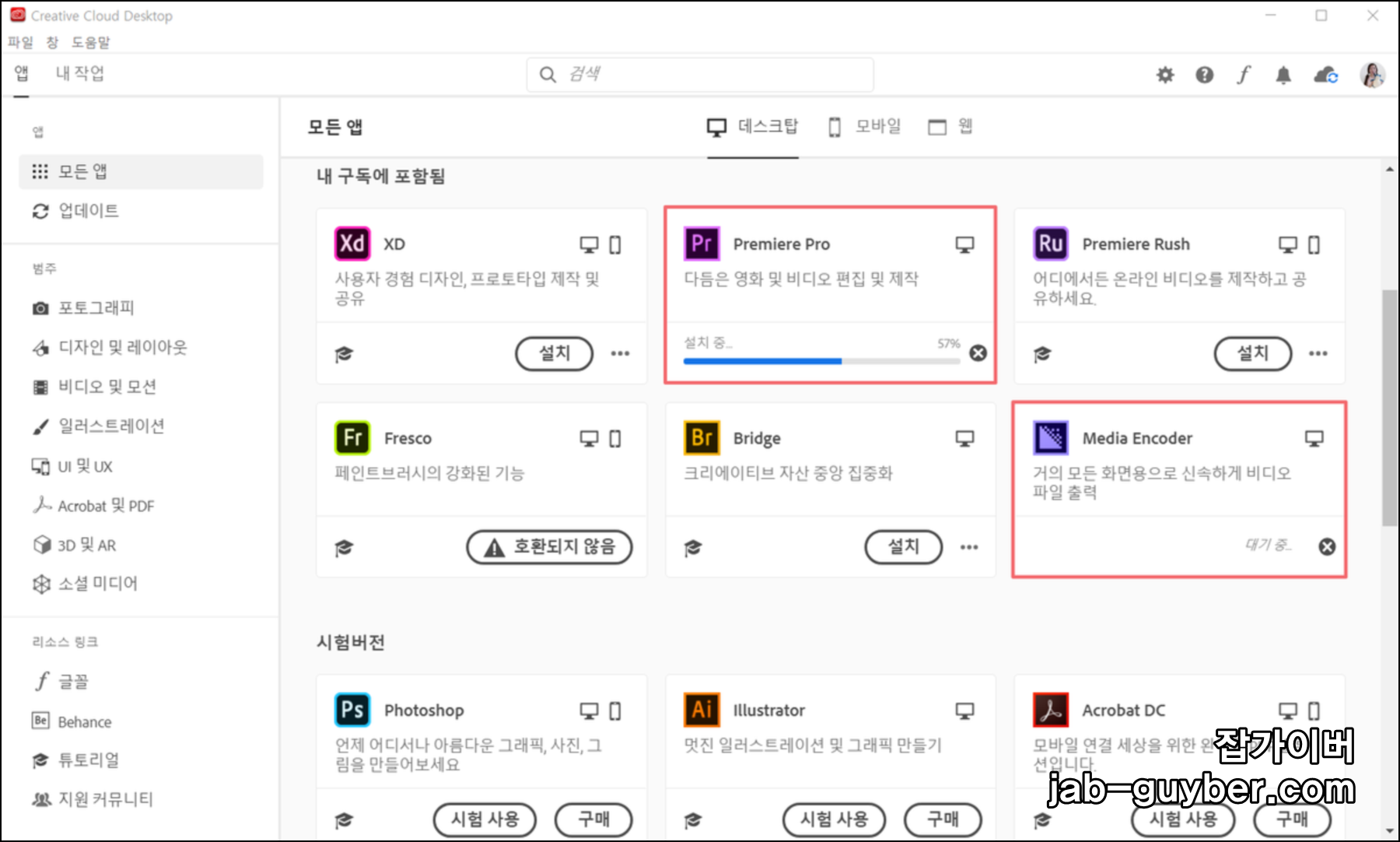1400x842 pixels.
Task: Select UI 및 UX category
Action: pyautogui.click(x=72, y=466)
